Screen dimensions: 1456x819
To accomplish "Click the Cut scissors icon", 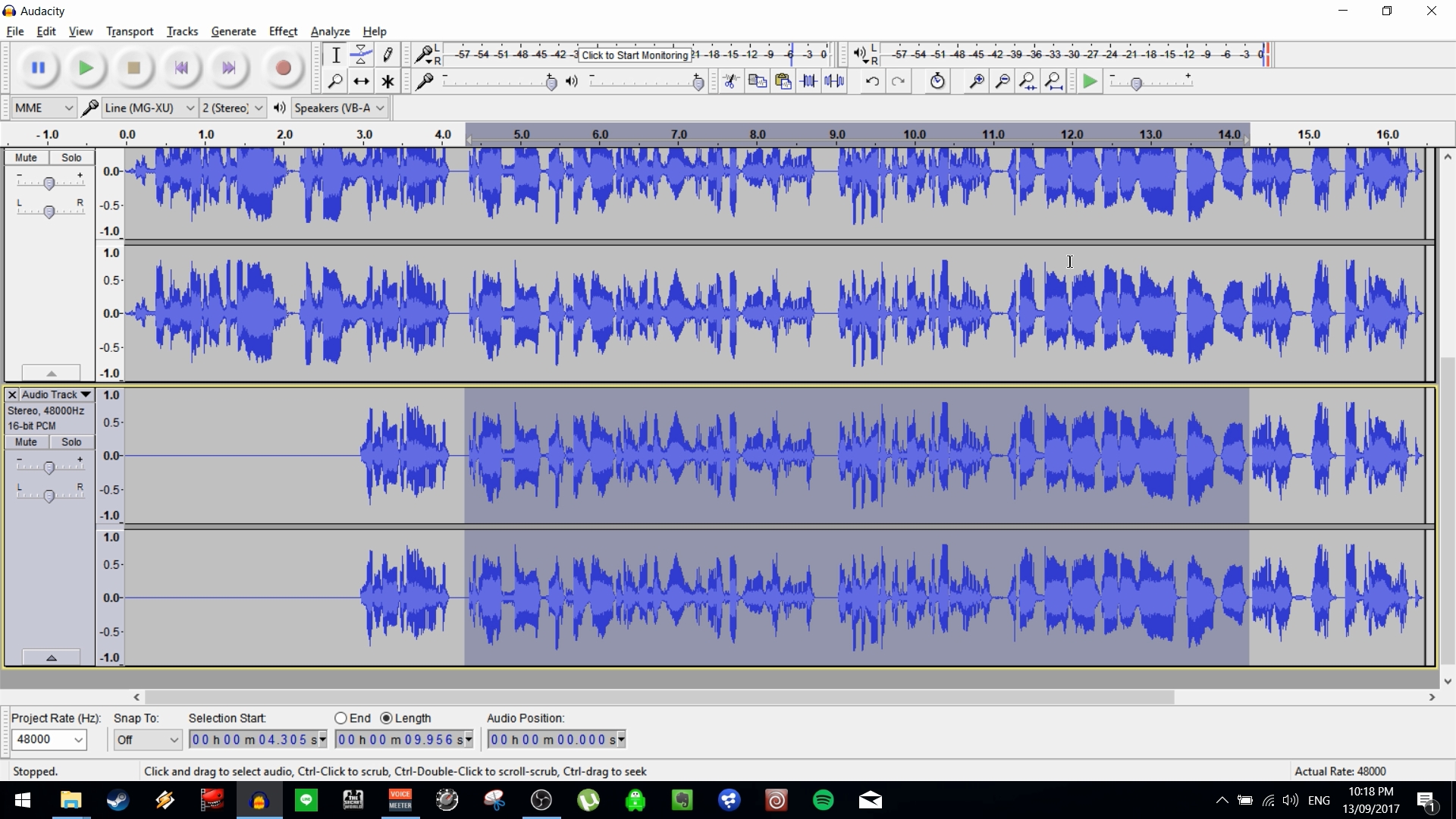I will point(731,81).
